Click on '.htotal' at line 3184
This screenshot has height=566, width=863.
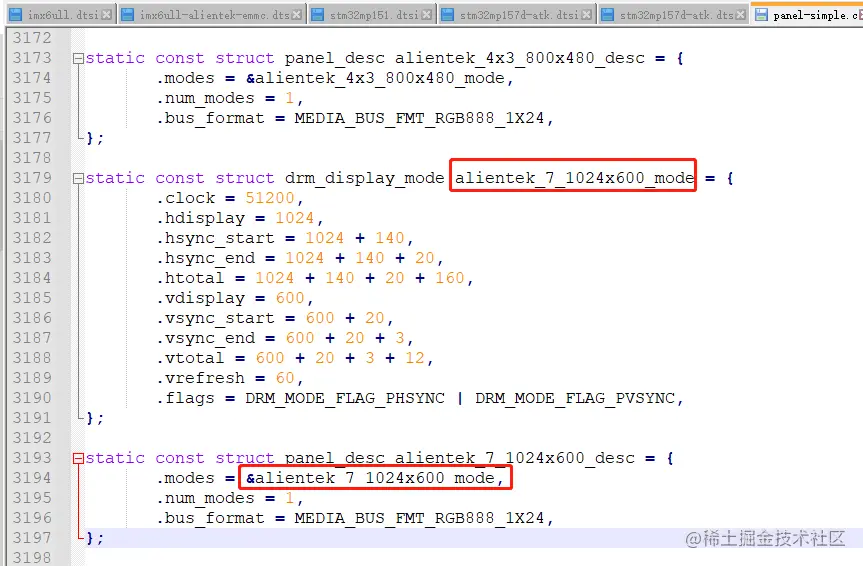pyautogui.click(x=190, y=278)
